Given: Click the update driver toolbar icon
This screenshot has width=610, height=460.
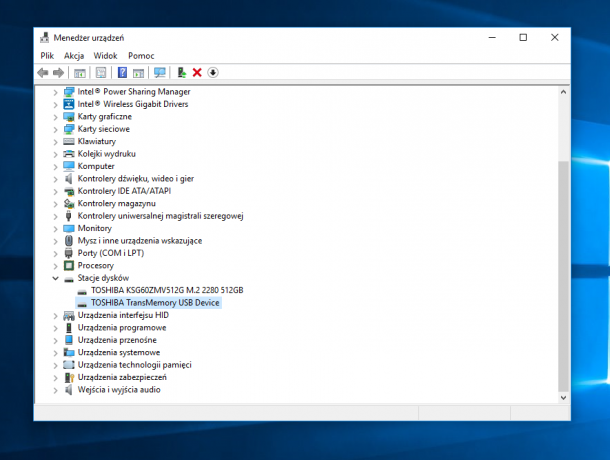Looking at the screenshot, I should [181, 72].
